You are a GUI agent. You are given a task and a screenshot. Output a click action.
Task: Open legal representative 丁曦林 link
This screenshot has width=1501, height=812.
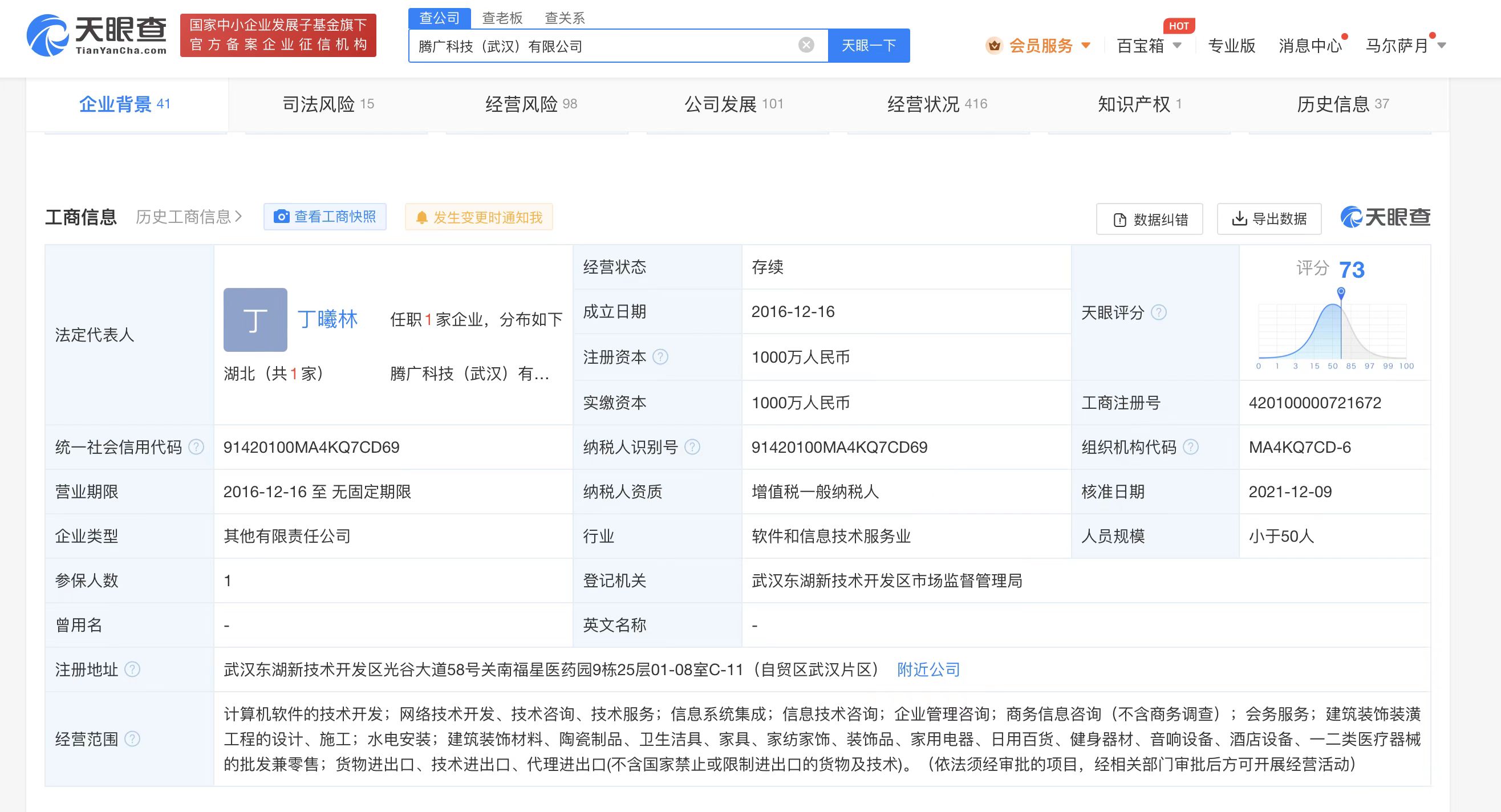(327, 319)
